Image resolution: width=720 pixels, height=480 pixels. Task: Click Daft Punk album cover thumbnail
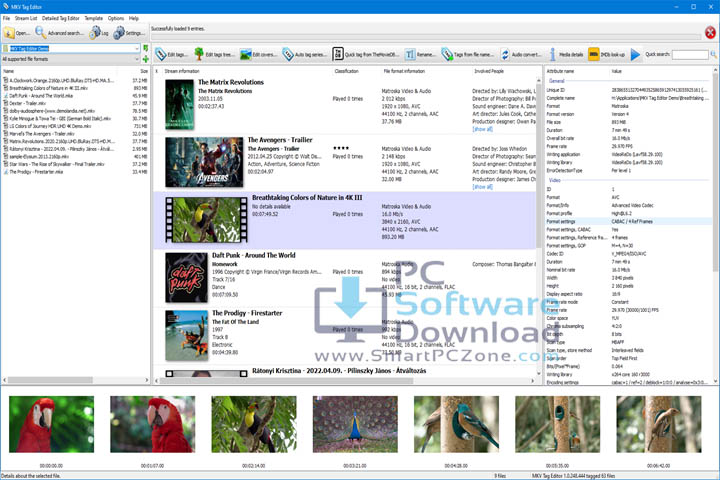pos(186,277)
